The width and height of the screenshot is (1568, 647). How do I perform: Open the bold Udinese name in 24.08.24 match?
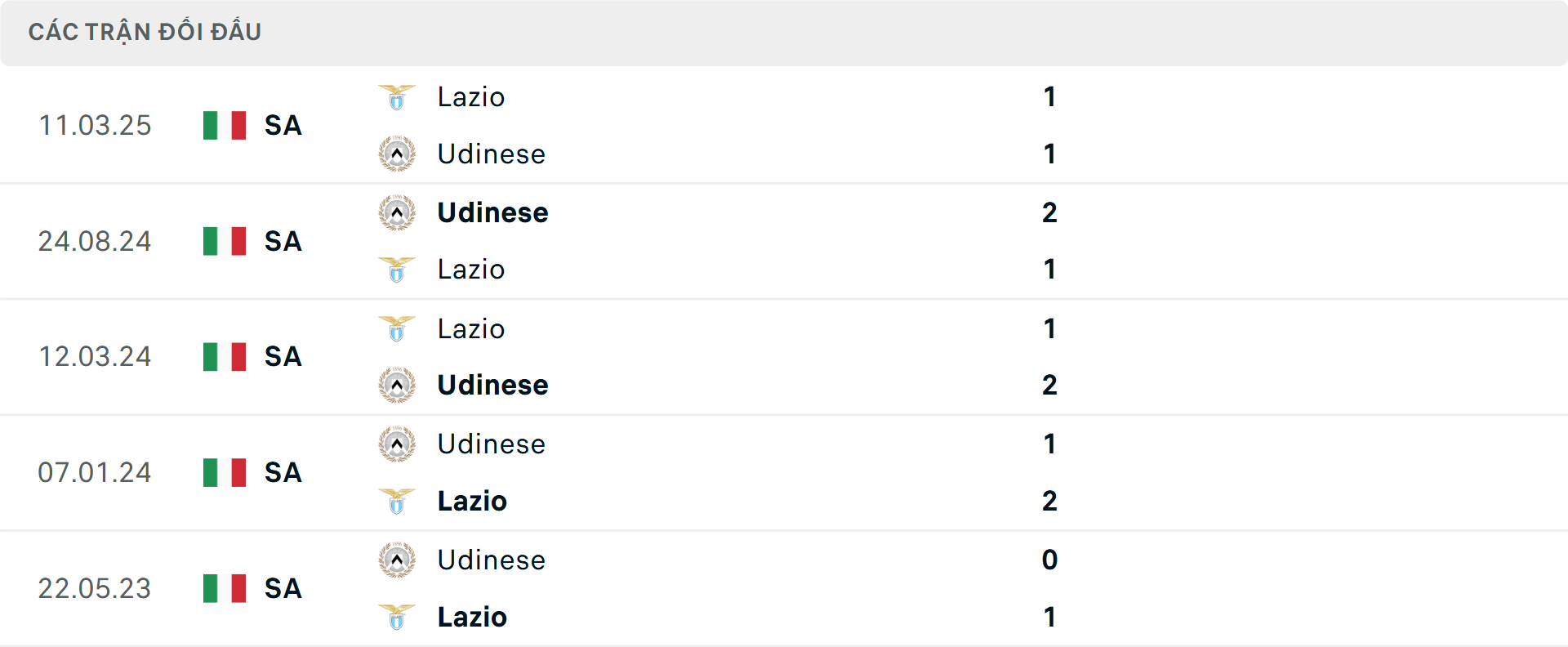492,212
